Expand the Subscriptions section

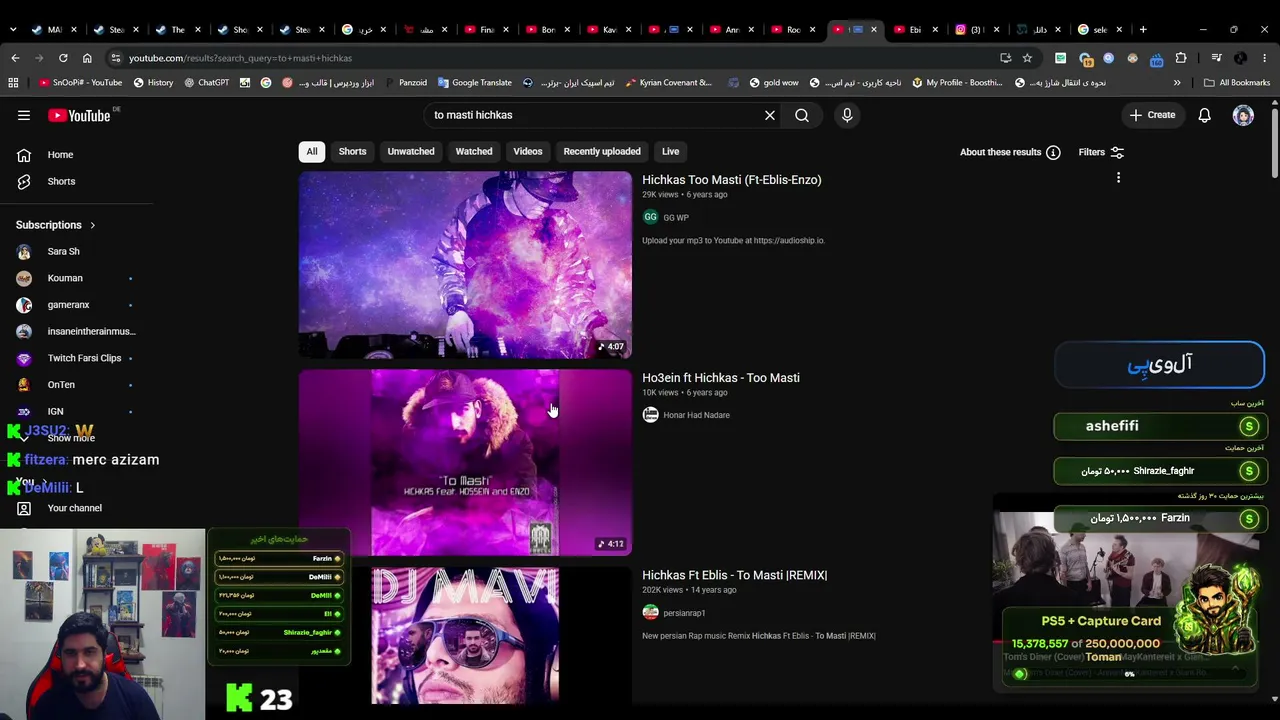pyautogui.click(x=56, y=225)
